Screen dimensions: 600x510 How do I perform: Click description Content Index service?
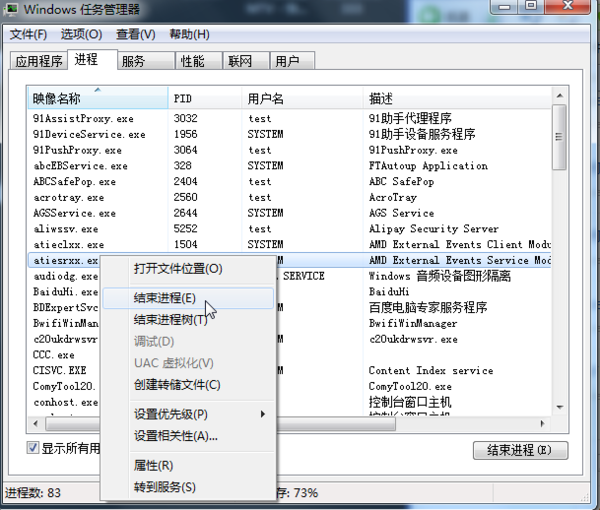click(x=431, y=370)
